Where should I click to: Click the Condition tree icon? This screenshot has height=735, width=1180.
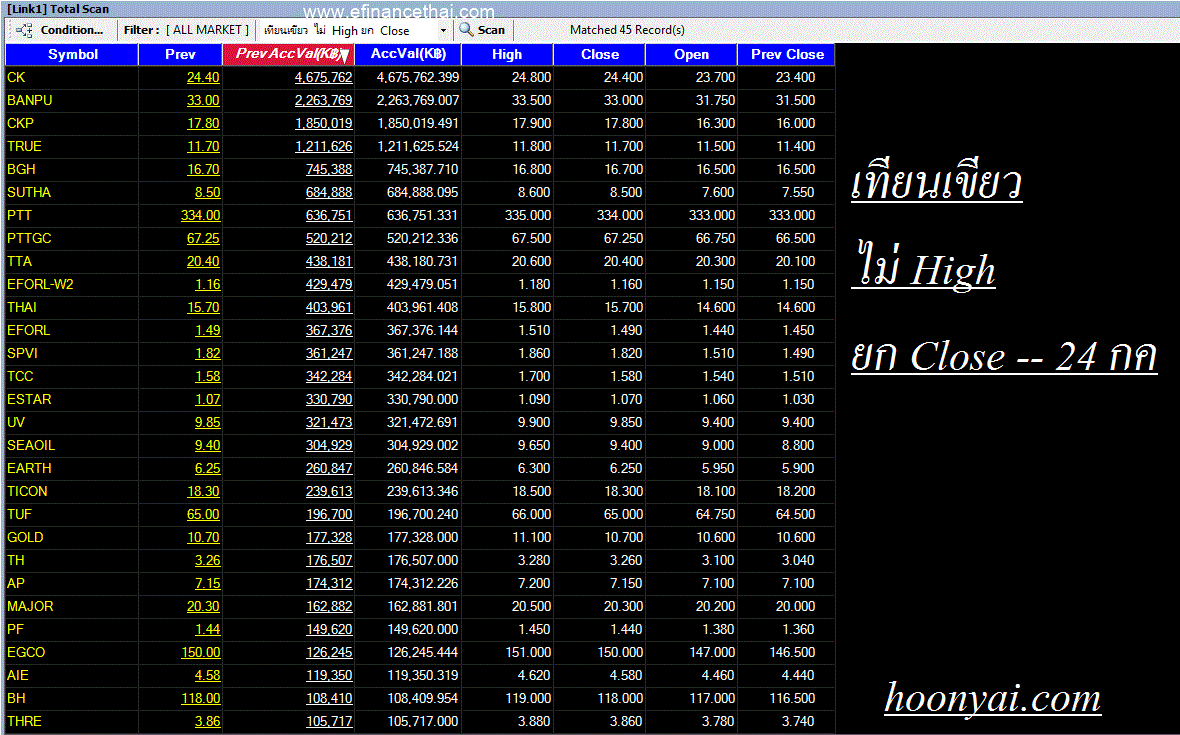pos(24,30)
